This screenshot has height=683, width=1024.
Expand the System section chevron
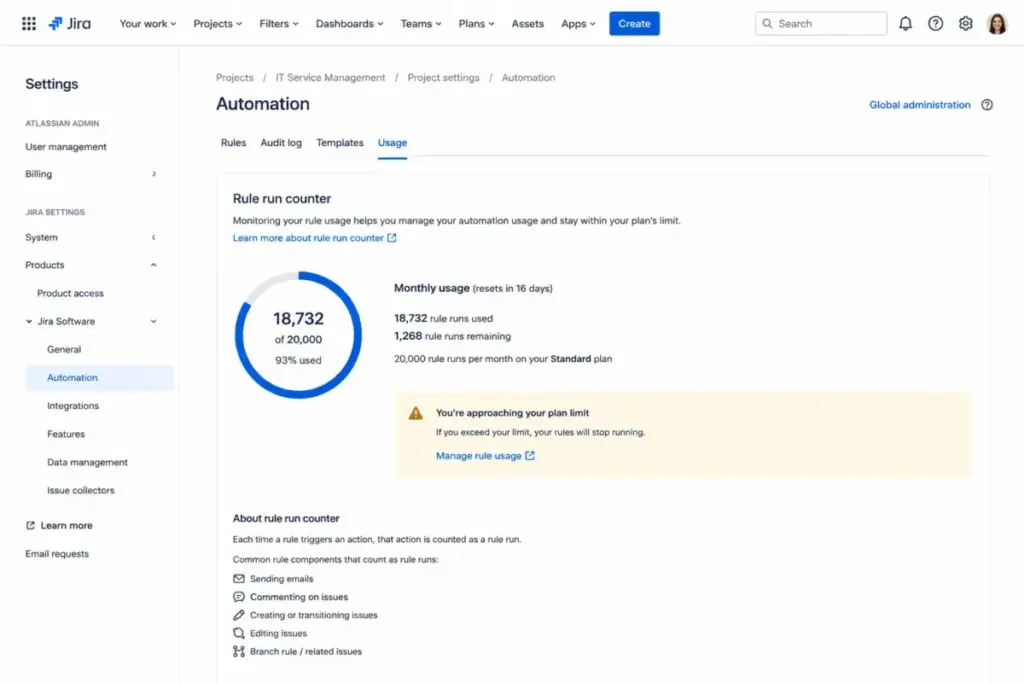[154, 238]
